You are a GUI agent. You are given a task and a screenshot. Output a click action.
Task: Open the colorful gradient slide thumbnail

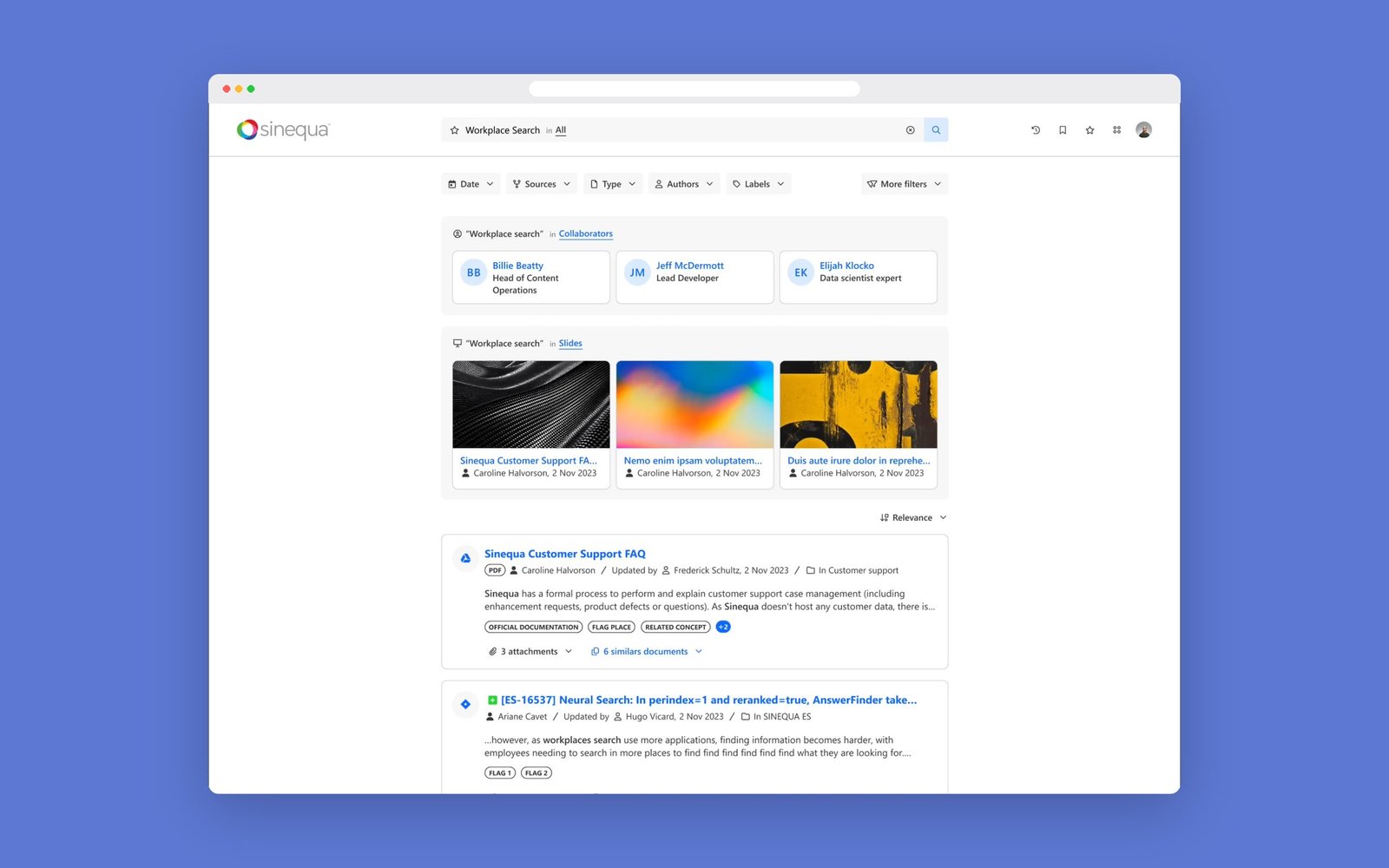[x=694, y=404]
